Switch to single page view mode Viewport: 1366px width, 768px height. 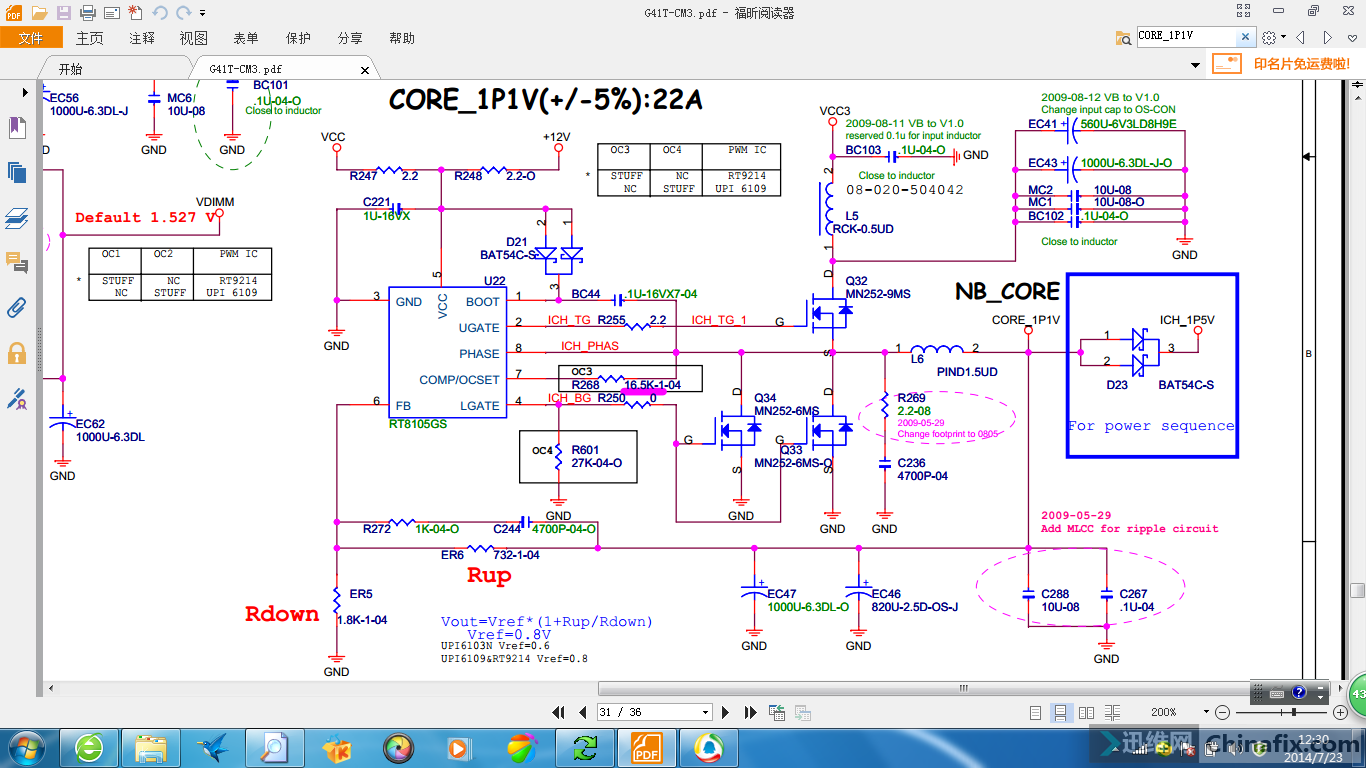click(x=1036, y=712)
